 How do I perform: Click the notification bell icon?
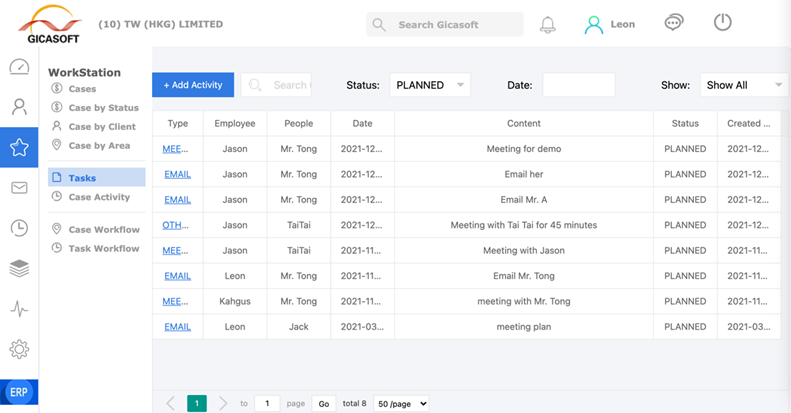(548, 25)
